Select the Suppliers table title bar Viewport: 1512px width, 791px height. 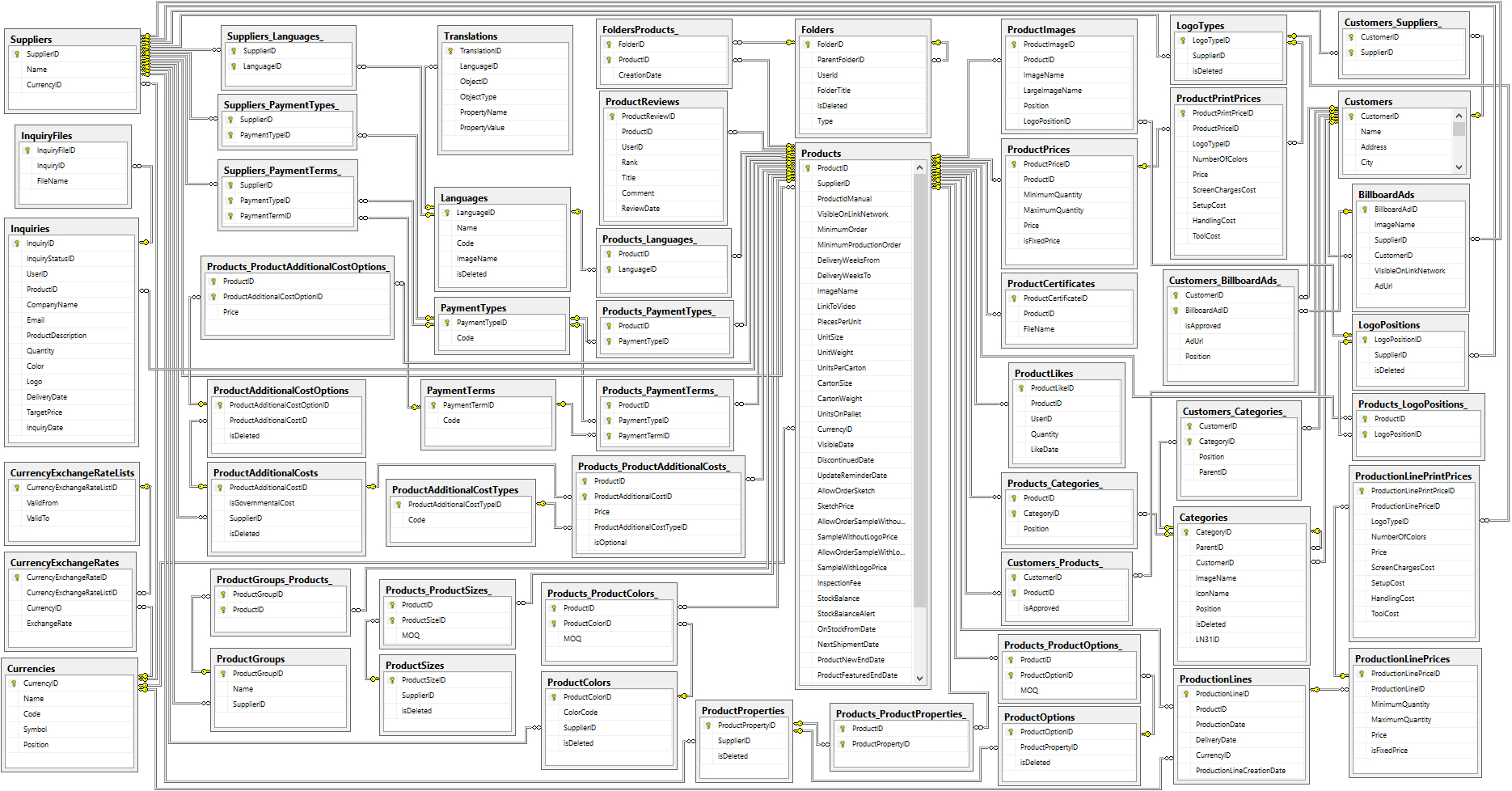coord(72,39)
